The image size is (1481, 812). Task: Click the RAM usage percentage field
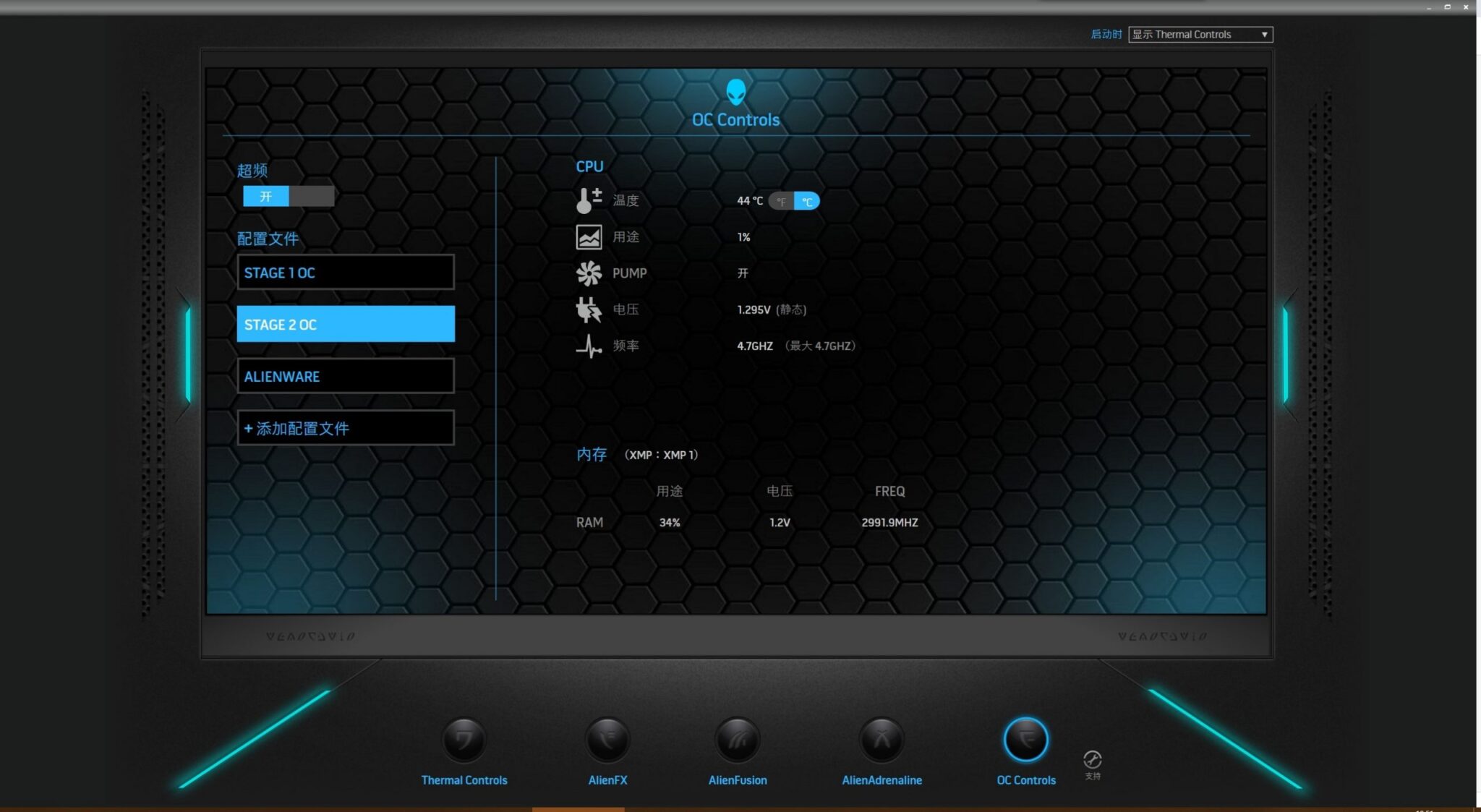click(x=669, y=521)
